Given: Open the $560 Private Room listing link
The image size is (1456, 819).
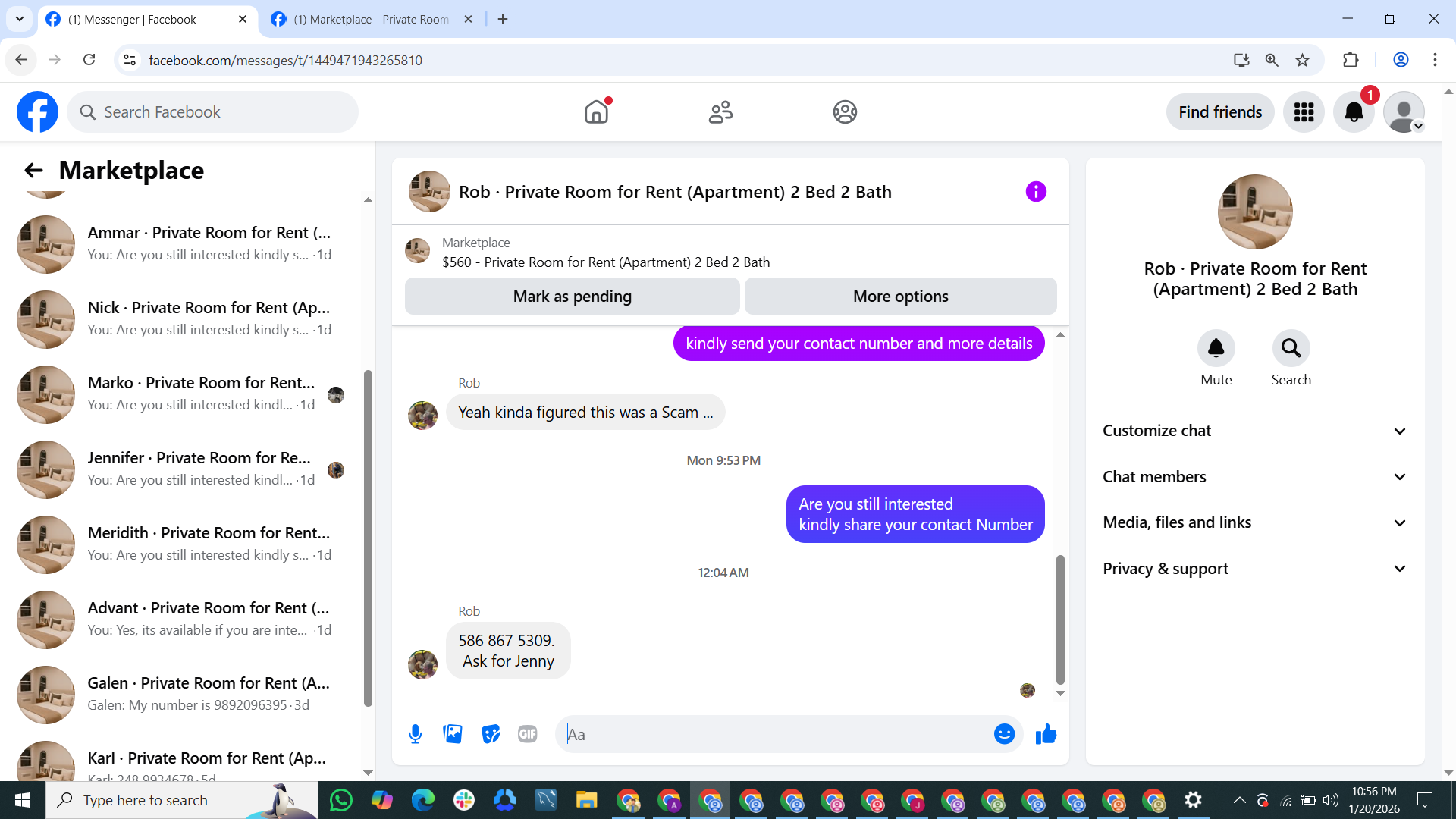Looking at the screenshot, I should coord(606,262).
